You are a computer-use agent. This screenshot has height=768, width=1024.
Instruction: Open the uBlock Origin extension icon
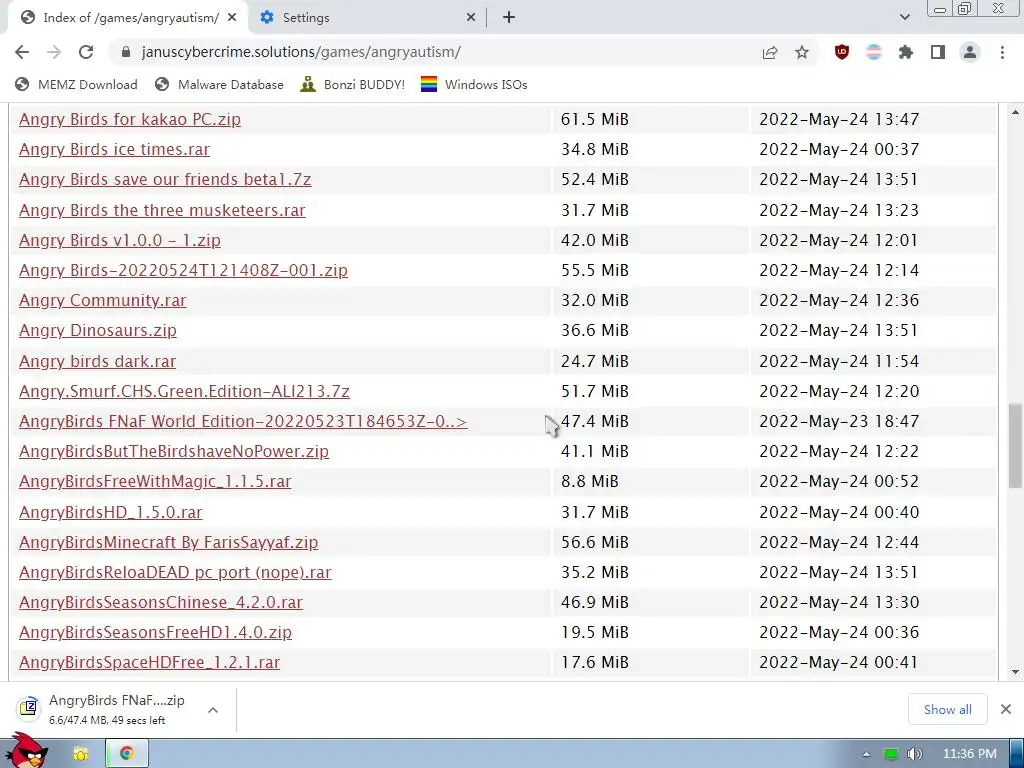point(842,52)
